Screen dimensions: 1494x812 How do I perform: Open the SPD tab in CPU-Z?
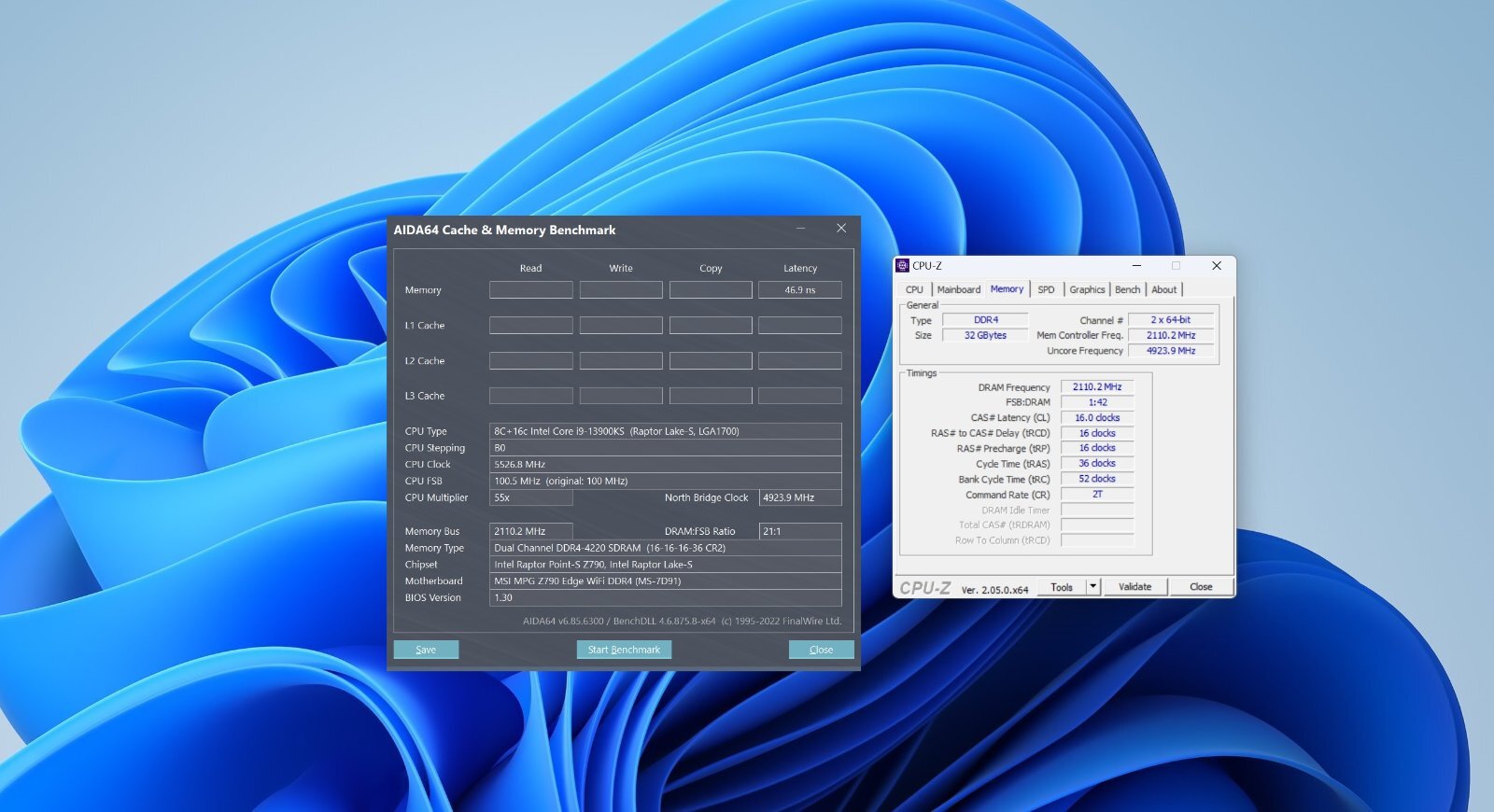(x=1046, y=290)
